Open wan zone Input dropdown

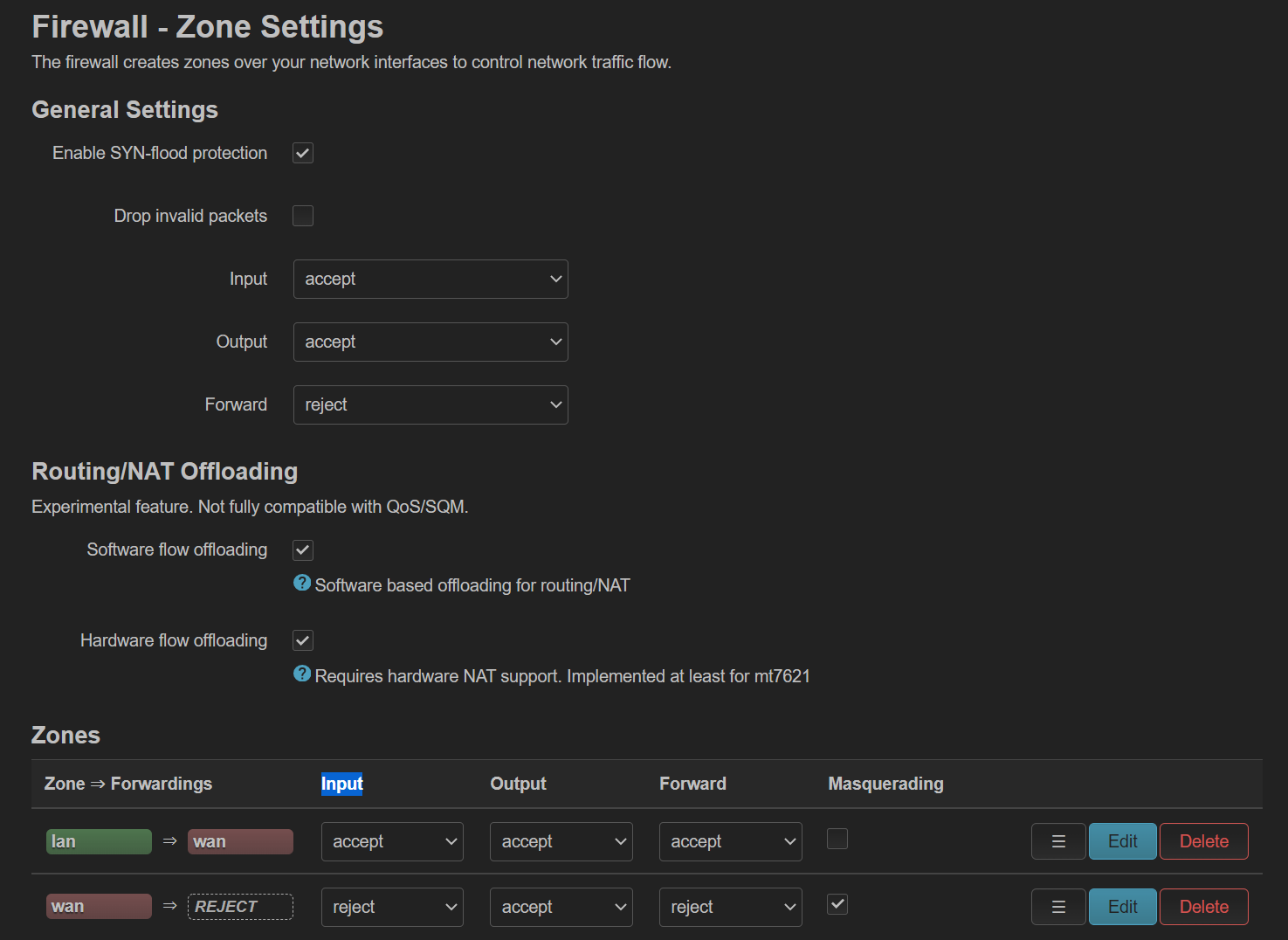(x=392, y=907)
